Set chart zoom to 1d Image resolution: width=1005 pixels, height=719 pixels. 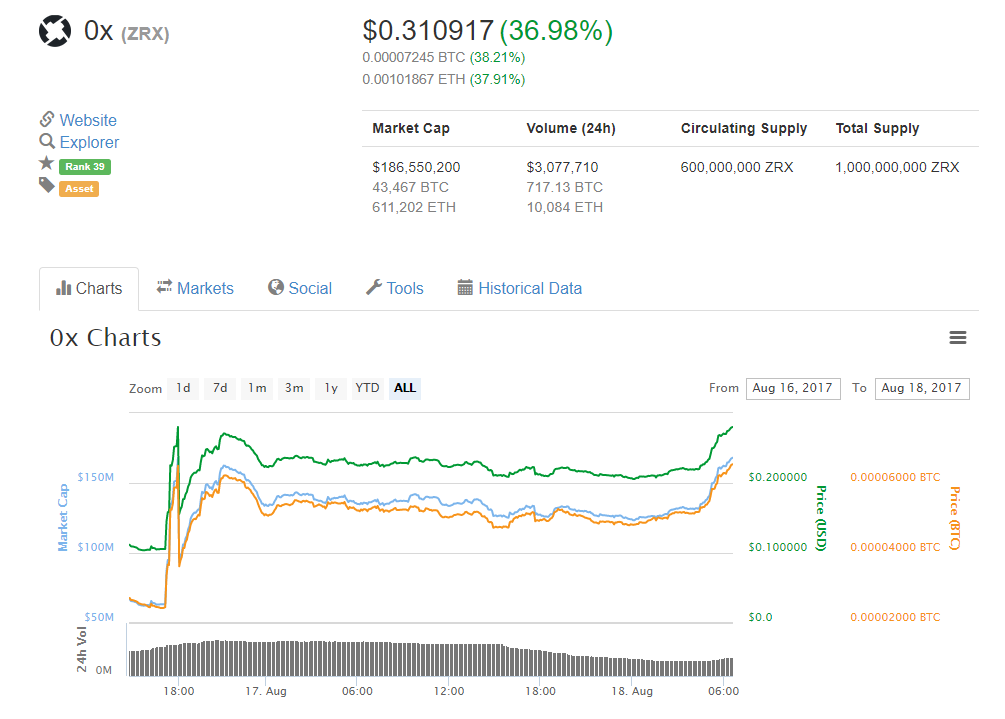pyautogui.click(x=183, y=388)
